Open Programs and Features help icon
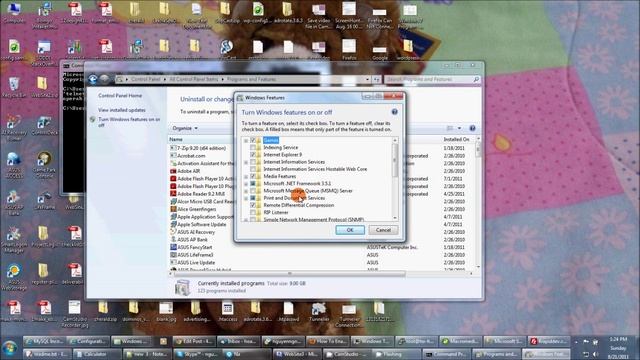Screen dimensions: 640x360 coord(472,128)
